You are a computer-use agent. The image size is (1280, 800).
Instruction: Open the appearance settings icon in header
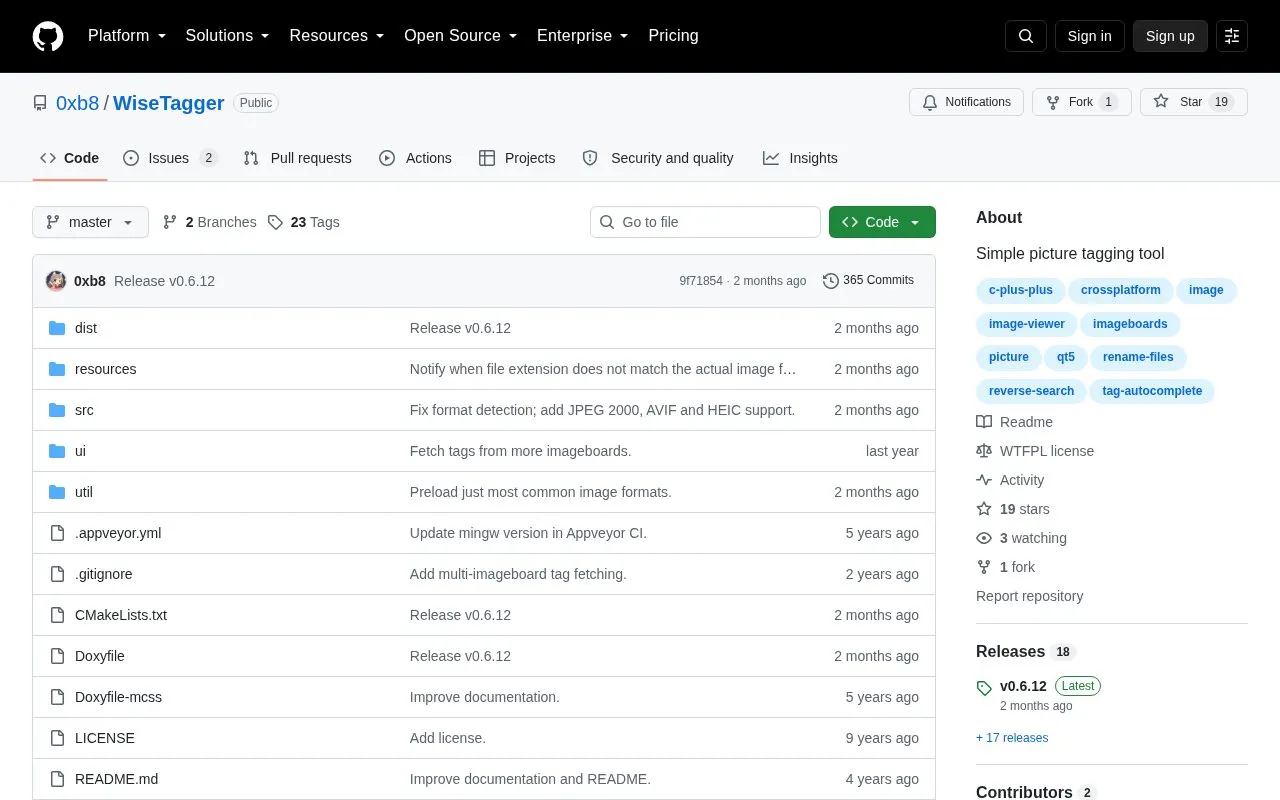click(x=1232, y=36)
